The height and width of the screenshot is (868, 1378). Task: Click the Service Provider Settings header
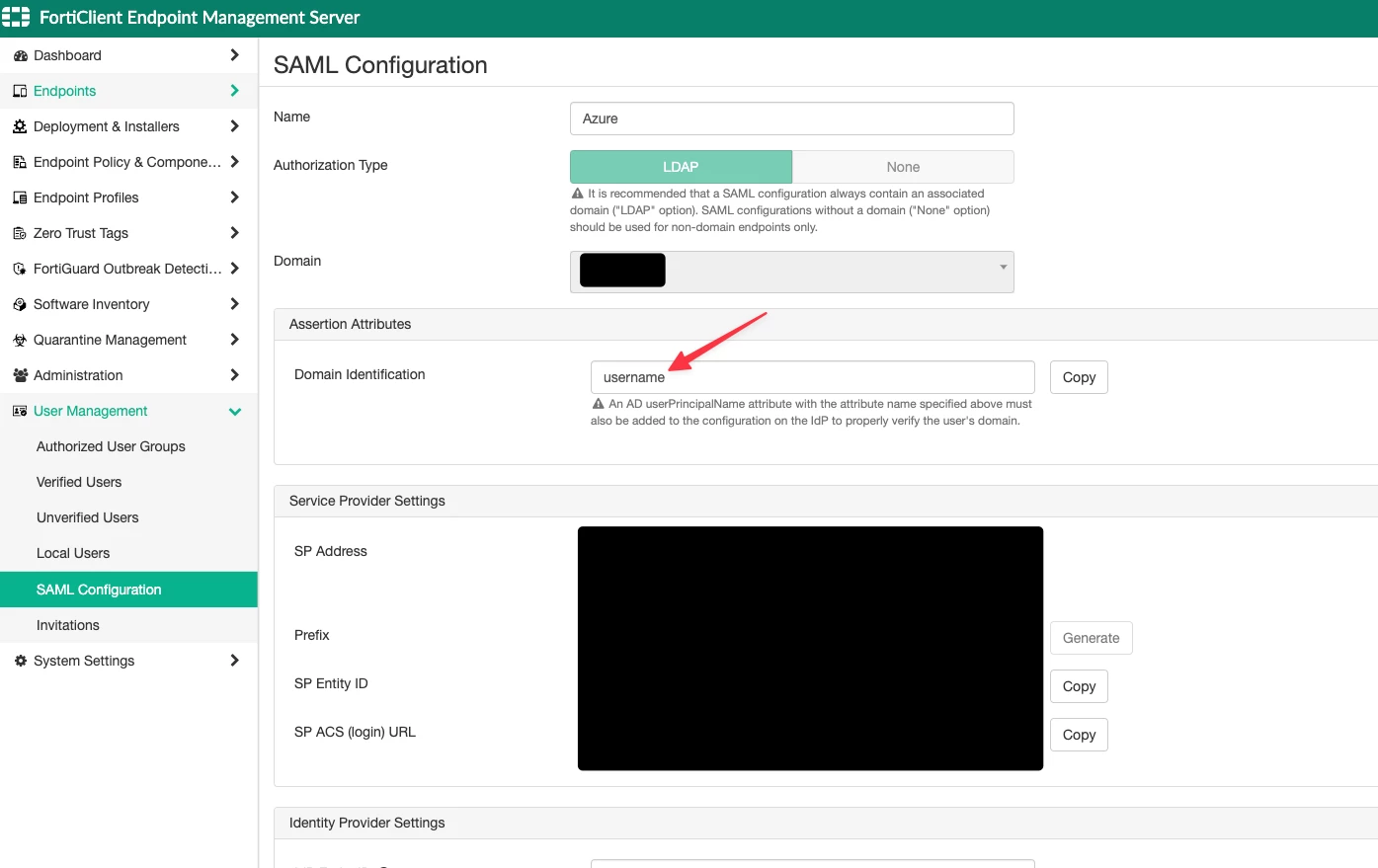click(x=366, y=501)
